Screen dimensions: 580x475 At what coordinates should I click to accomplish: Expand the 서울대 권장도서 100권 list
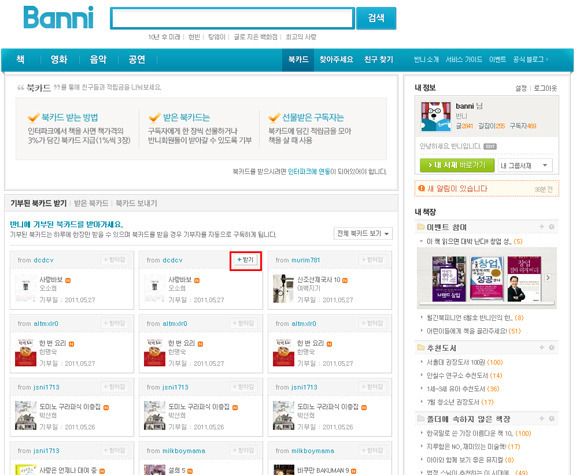(421, 362)
